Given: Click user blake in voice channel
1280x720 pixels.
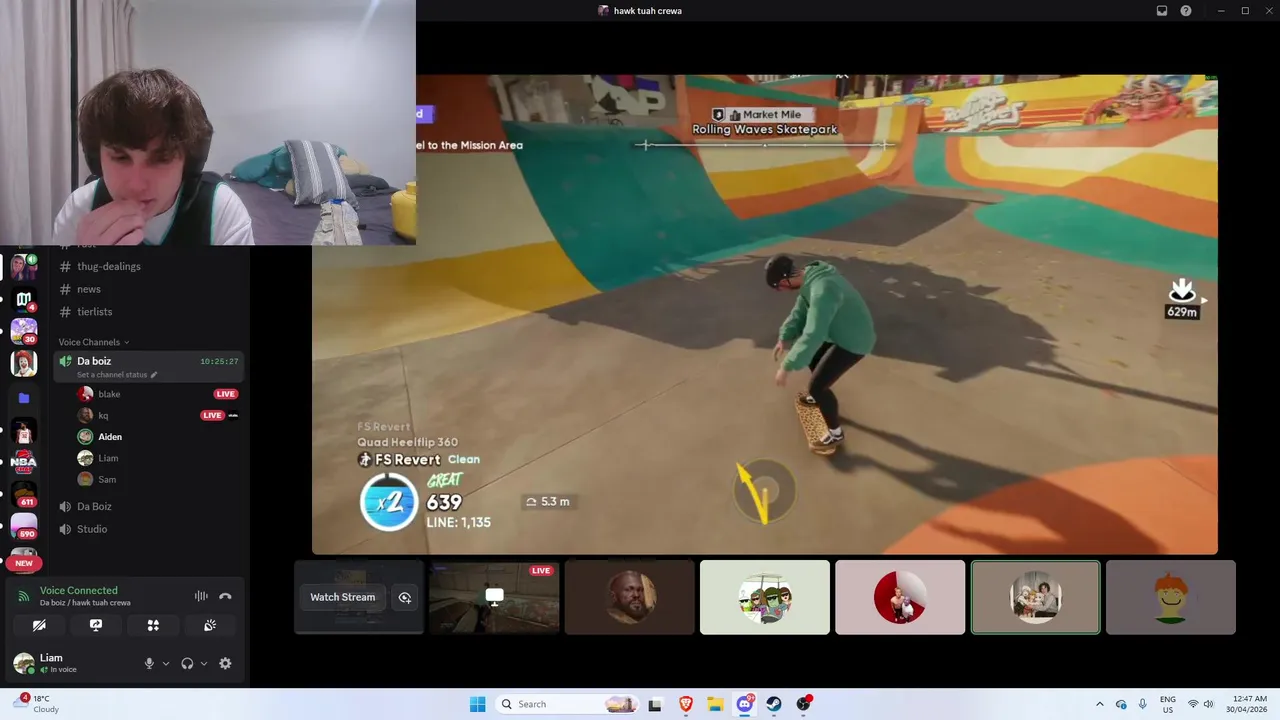Looking at the screenshot, I should pyautogui.click(x=109, y=394).
